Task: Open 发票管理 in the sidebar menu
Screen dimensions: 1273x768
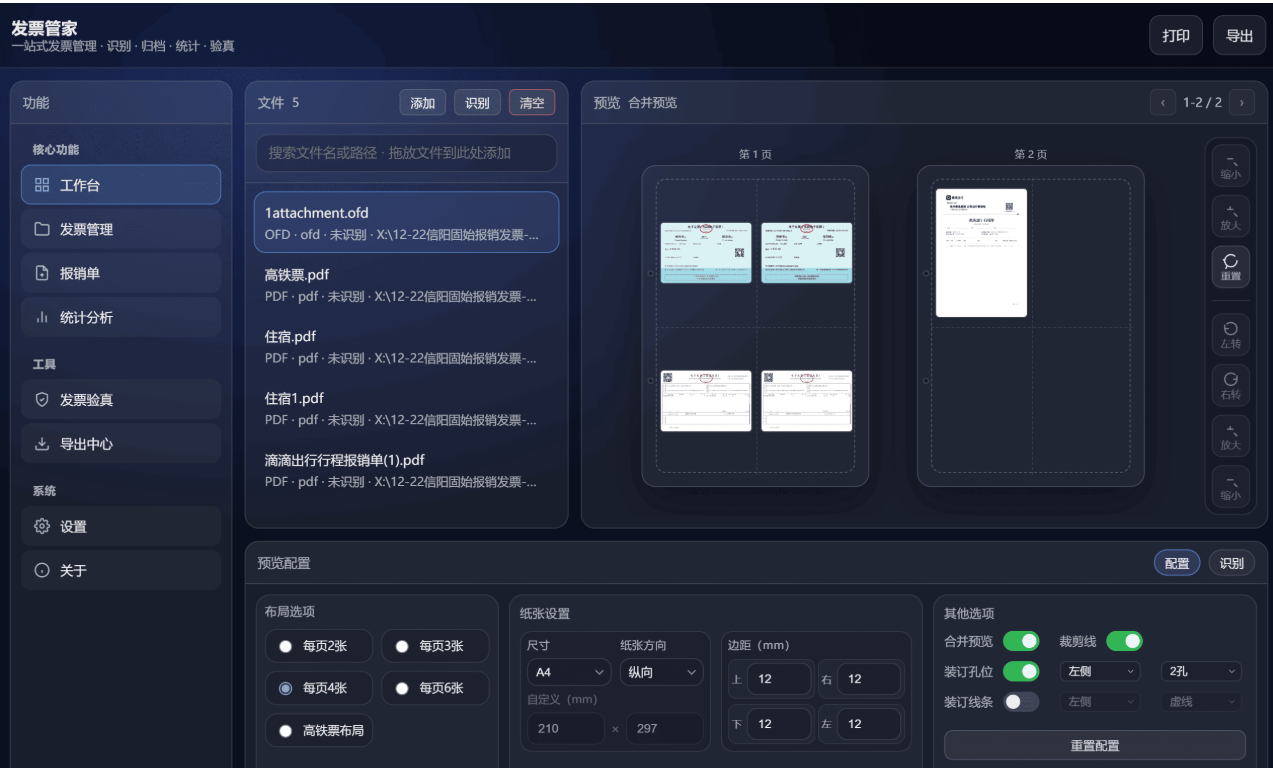Action: tap(120, 230)
